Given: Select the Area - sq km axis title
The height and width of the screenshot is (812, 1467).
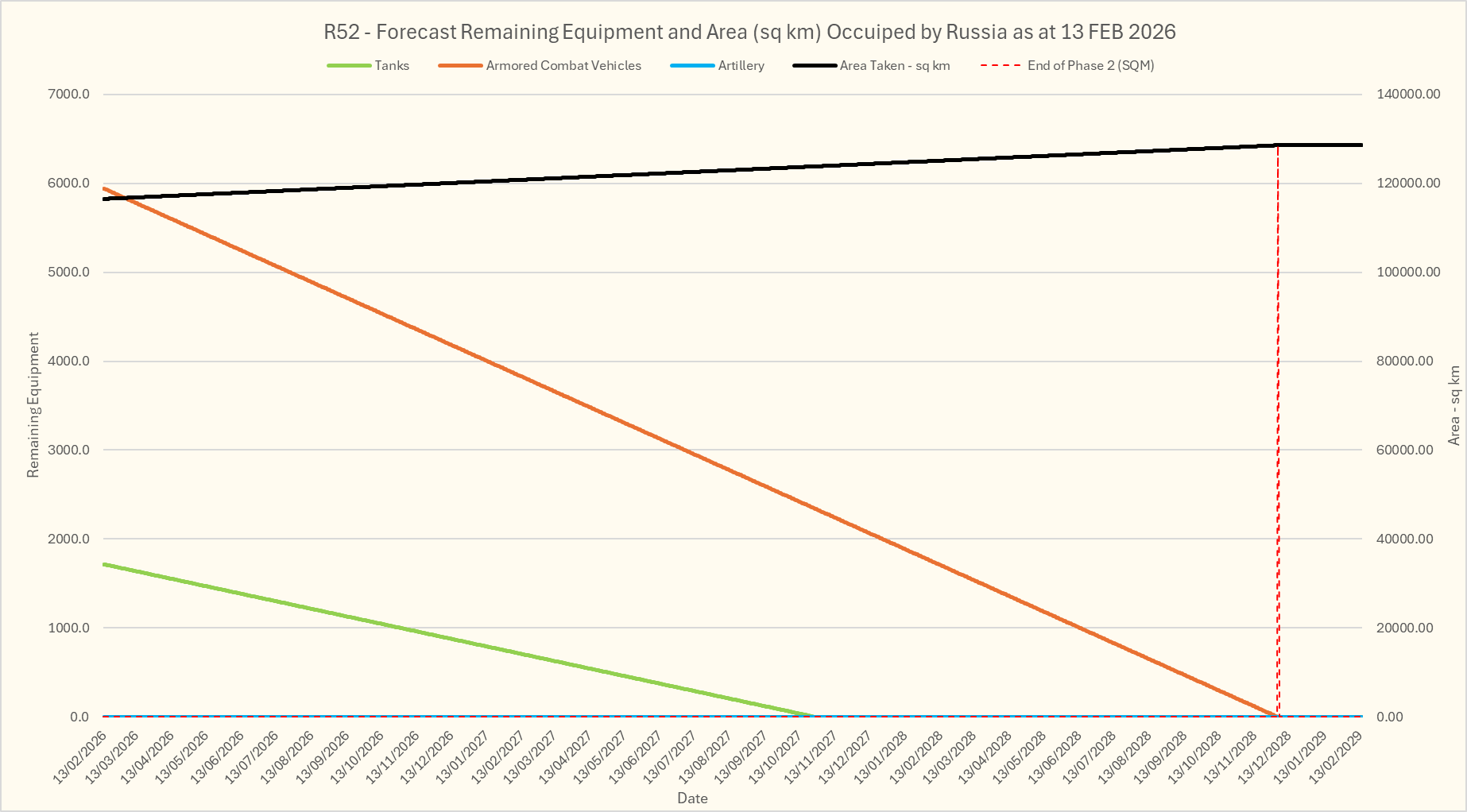Looking at the screenshot, I should point(1453,405).
